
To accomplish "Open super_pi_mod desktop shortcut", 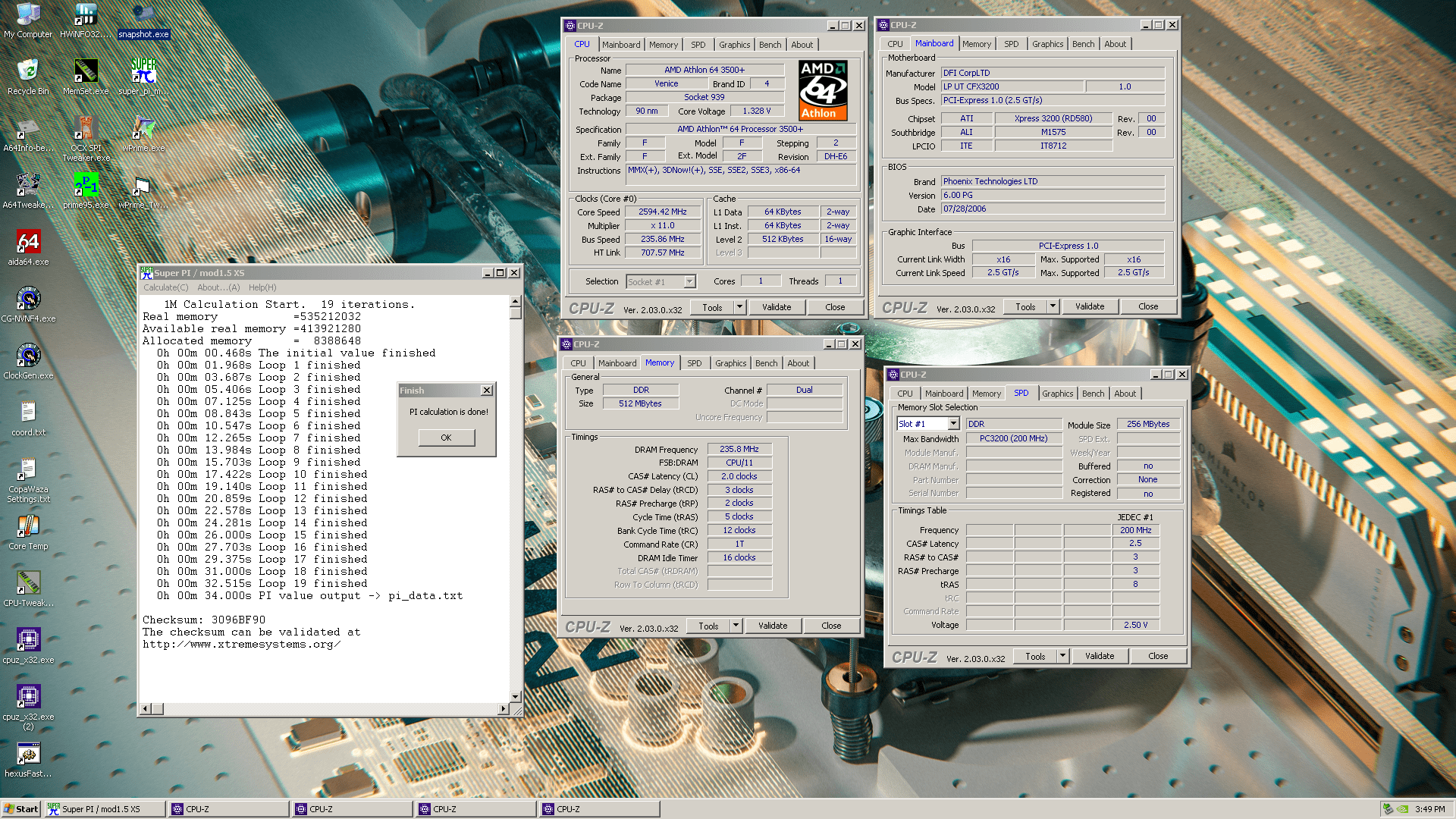I will [x=143, y=77].
